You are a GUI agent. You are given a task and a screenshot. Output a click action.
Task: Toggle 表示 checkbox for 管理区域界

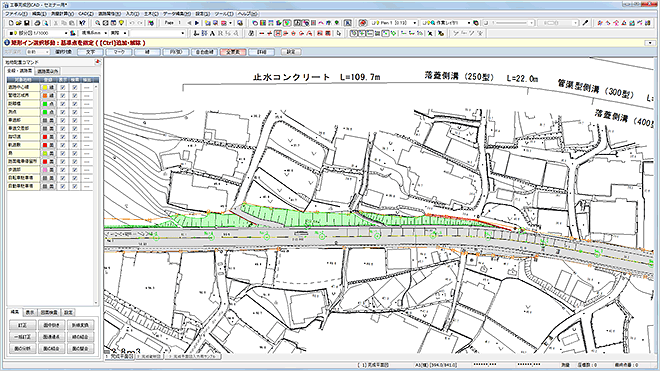[x=63, y=96]
